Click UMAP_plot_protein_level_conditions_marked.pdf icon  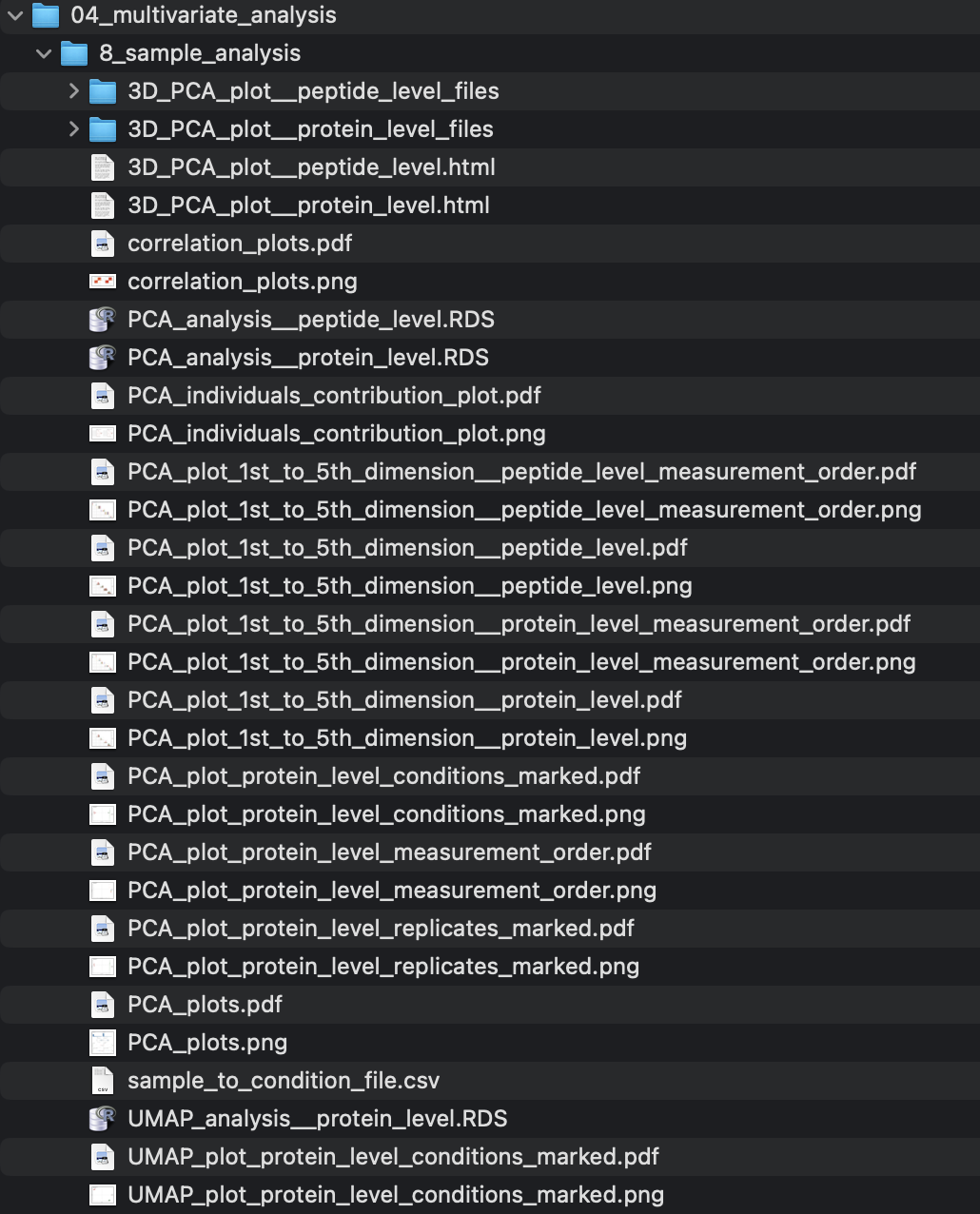(103, 1157)
